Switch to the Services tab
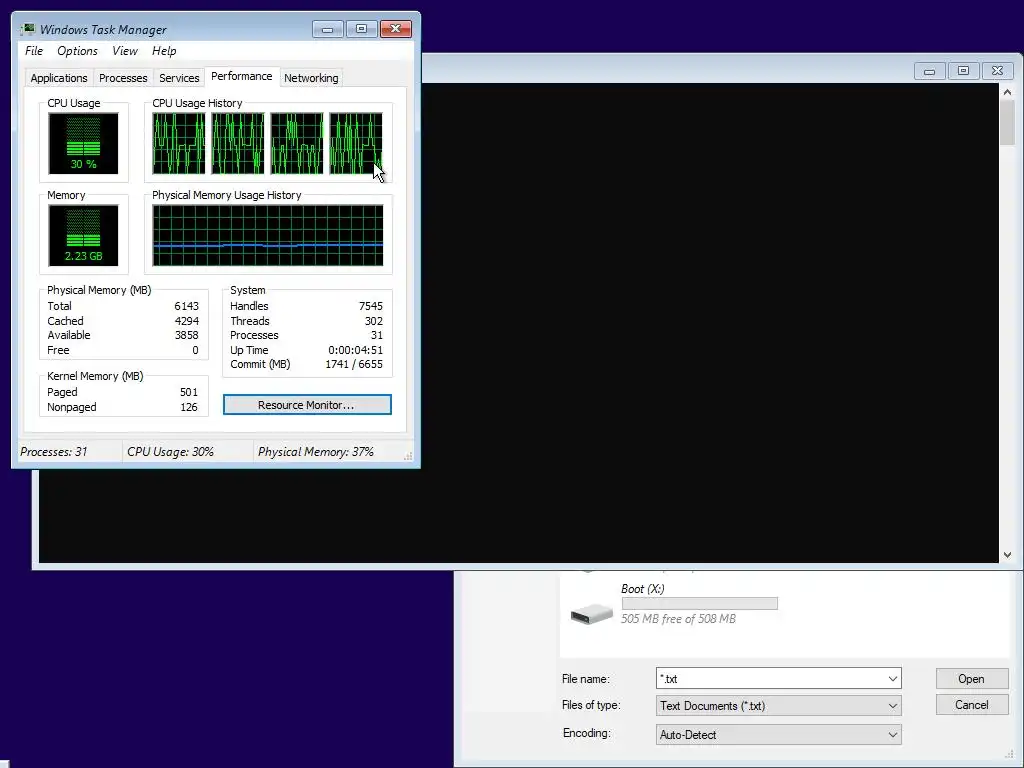1024x768 pixels. (179, 78)
